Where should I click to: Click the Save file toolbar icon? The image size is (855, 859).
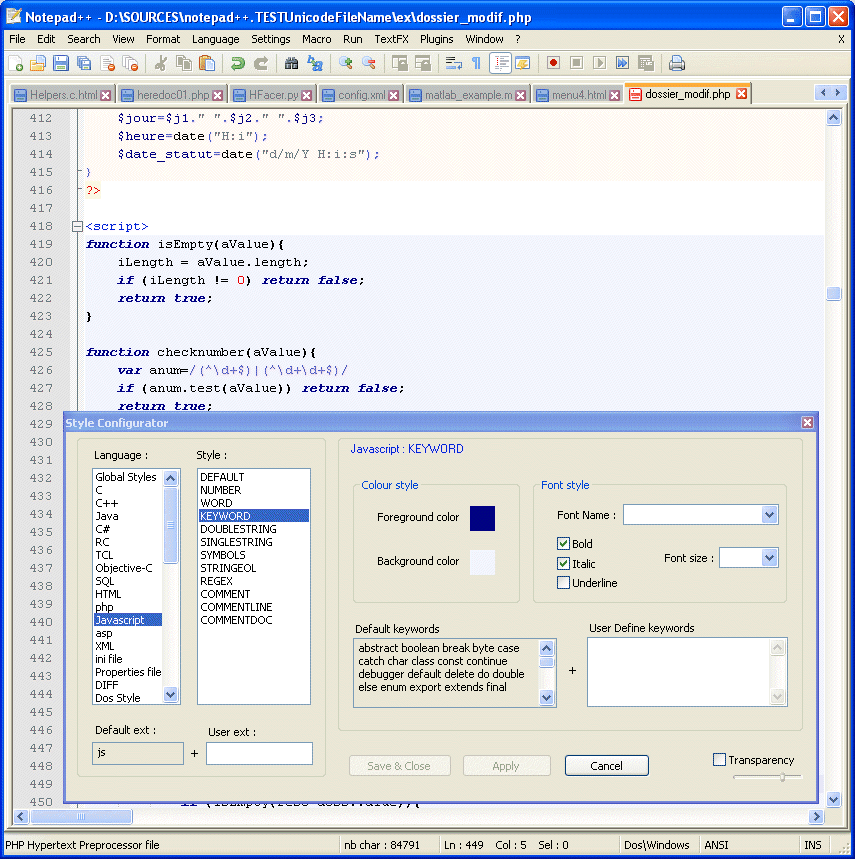coord(61,63)
